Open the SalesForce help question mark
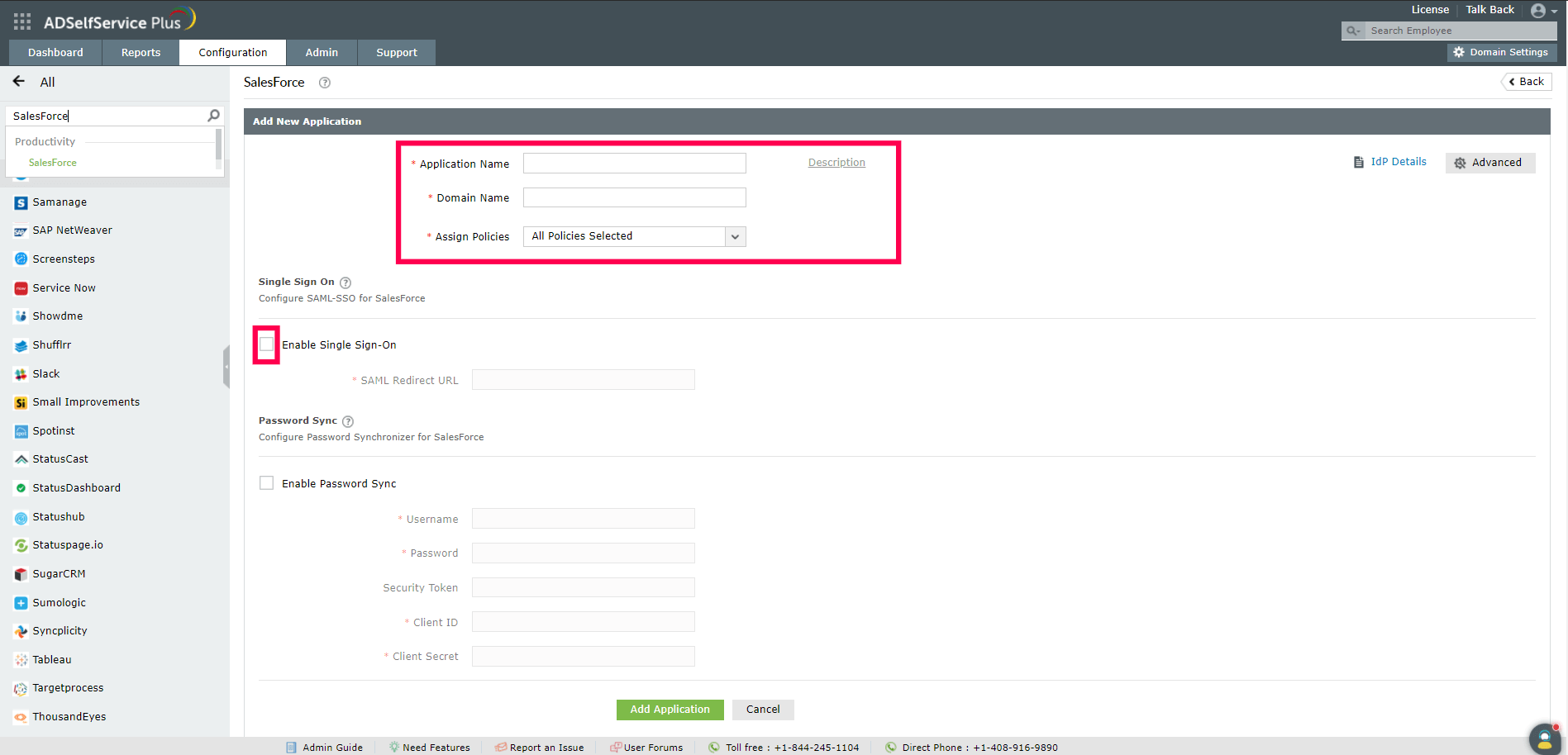Viewport: 1568px width, 755px height. [x=325, y=83]
